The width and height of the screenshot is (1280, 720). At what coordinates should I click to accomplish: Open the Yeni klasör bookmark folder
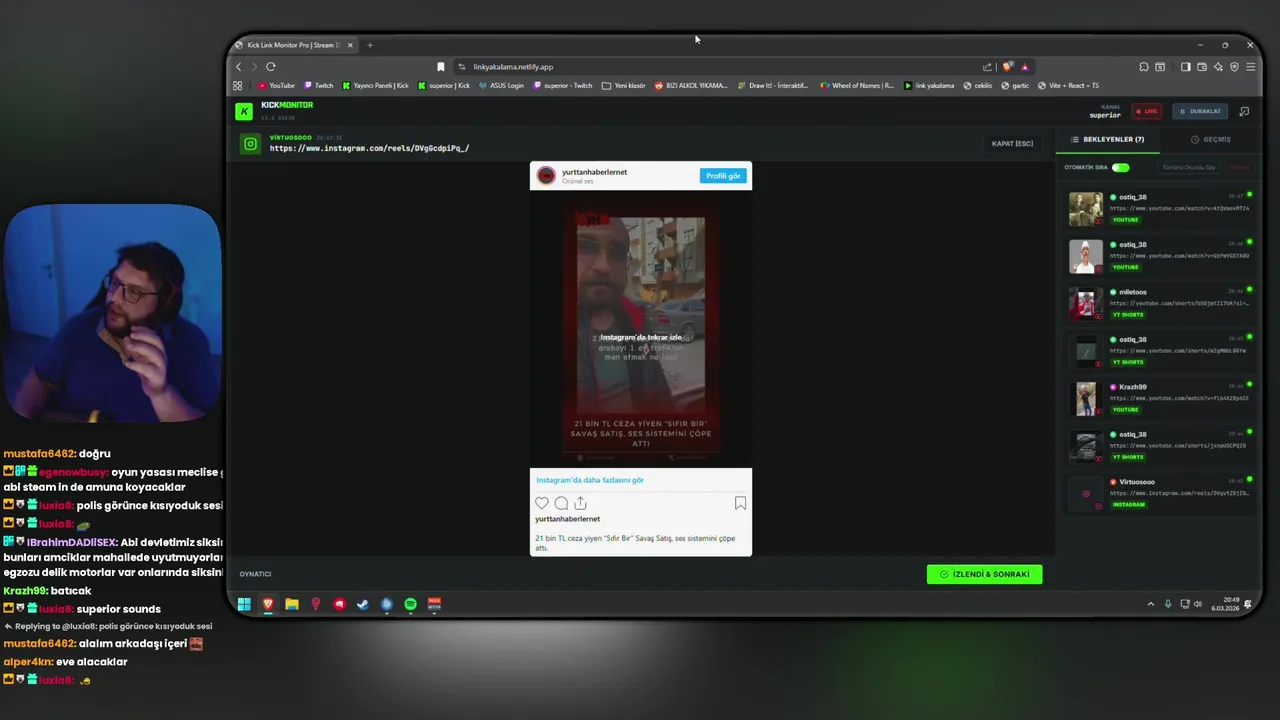click(623, 85)
